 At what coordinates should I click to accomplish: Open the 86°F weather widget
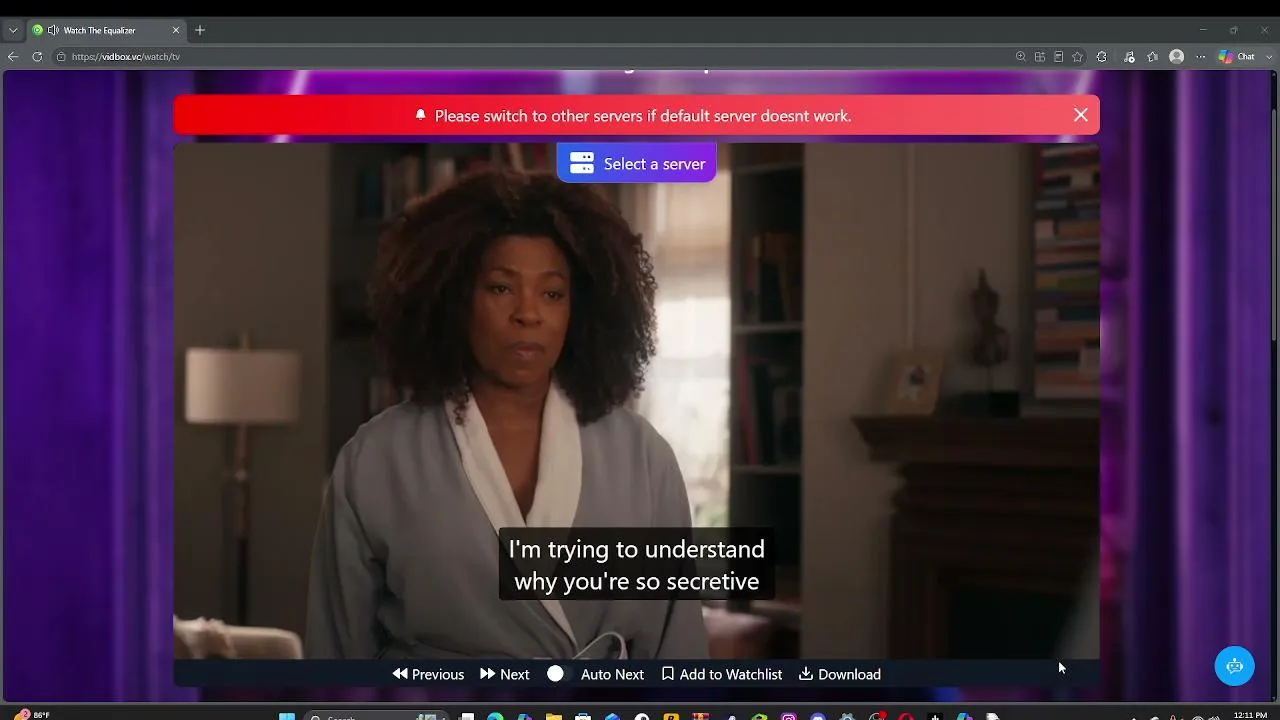pyautogui.click(x=33, y=715)
